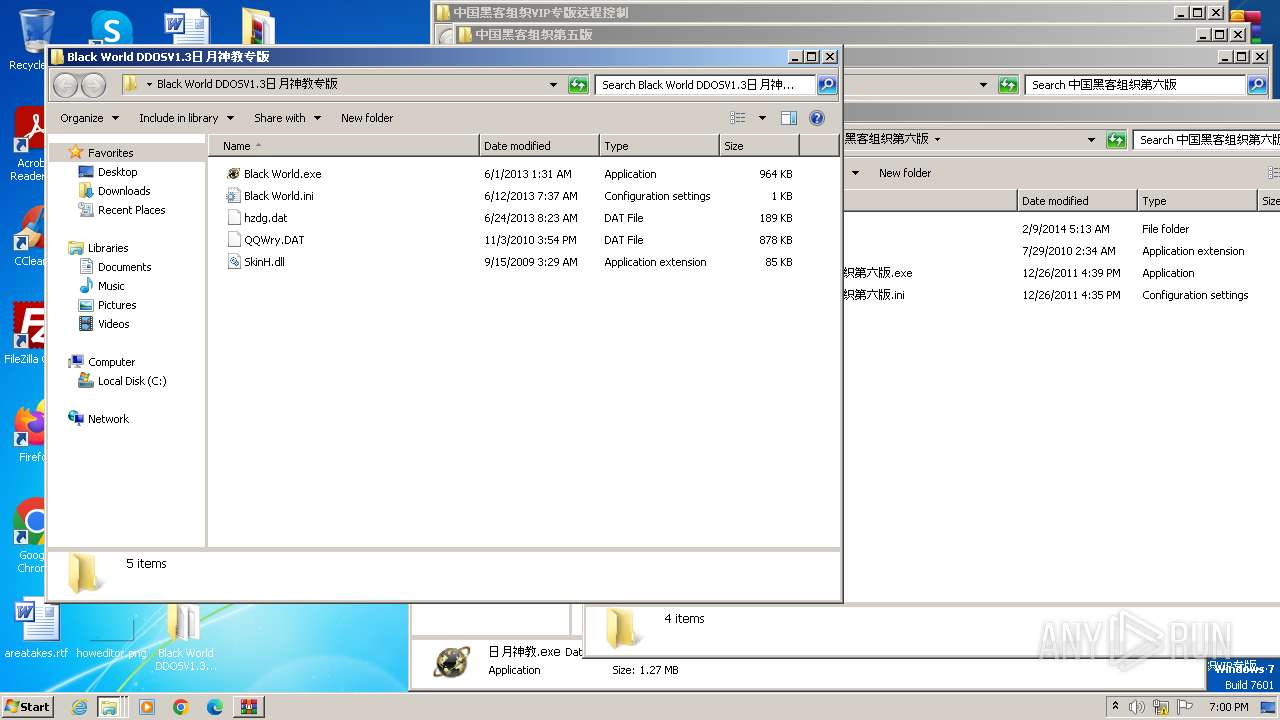
Task: Open Google Chrome from taskbar
Action: click(180, 707)
